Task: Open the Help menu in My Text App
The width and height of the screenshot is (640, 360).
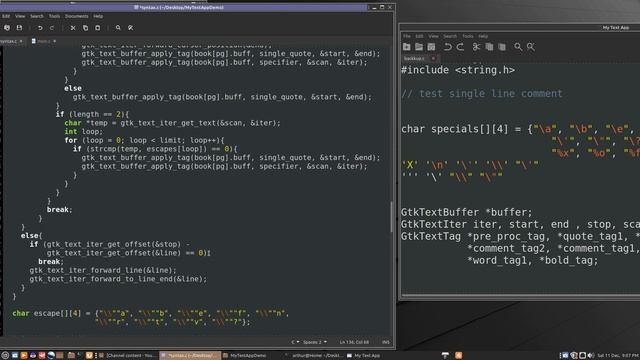Action: click(483, 36)
